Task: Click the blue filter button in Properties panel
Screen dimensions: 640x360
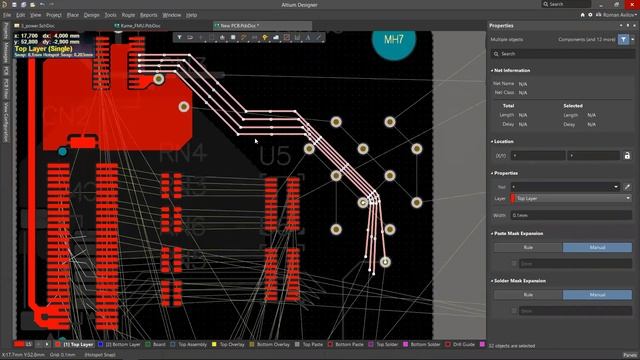Action: click(623, 40)
